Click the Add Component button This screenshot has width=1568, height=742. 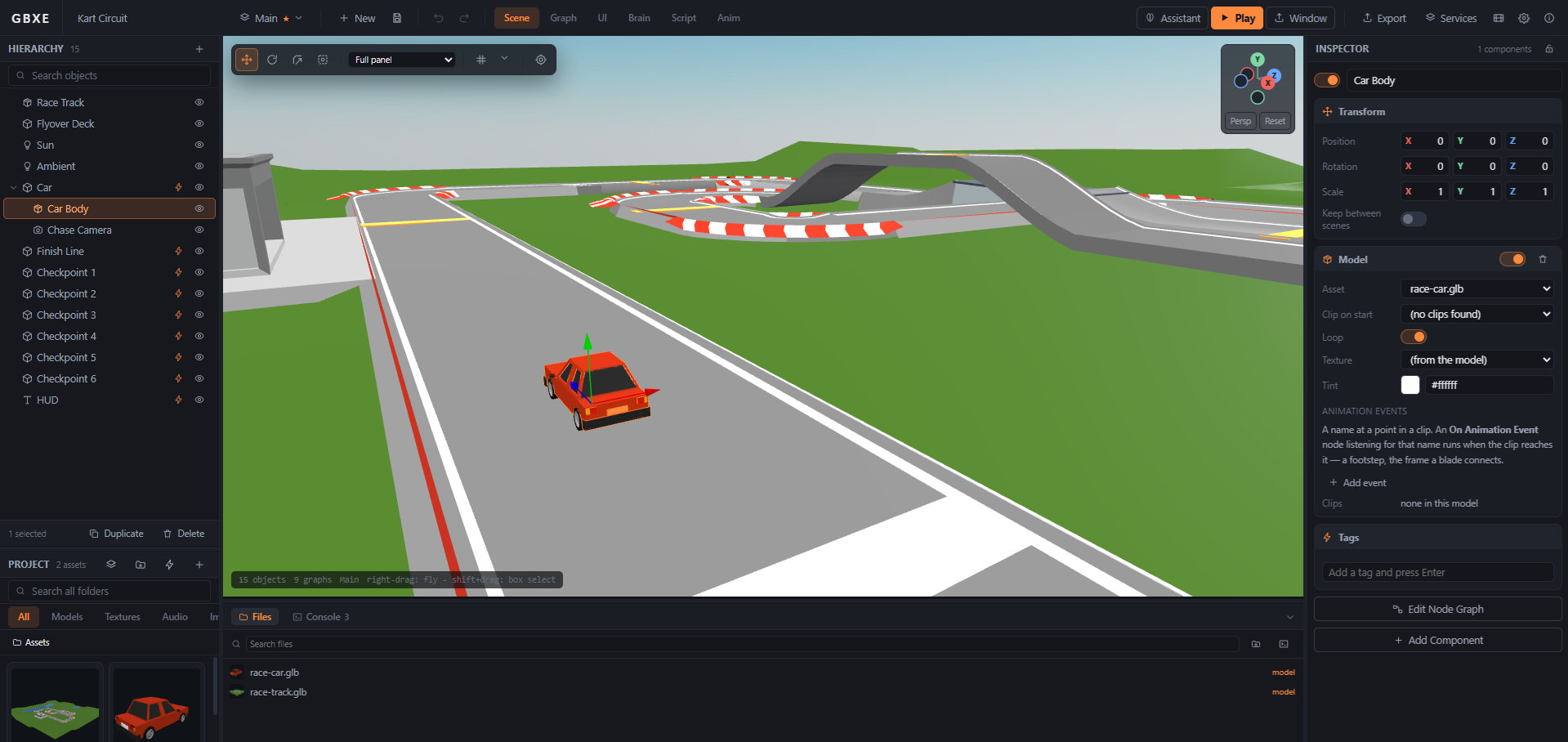pyautogui.click(x=1438, y=640)
